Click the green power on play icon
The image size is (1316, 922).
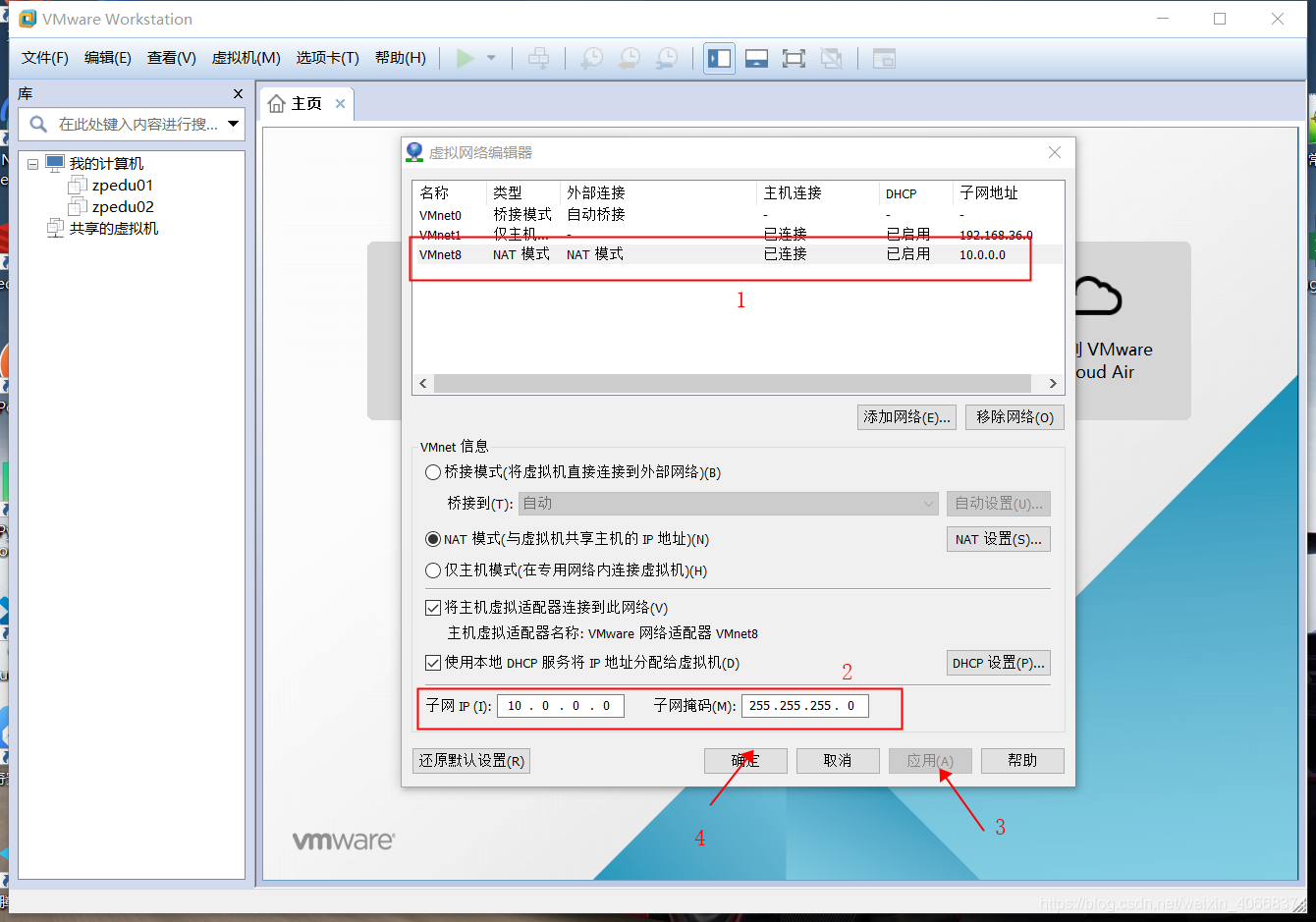[466, 58]
